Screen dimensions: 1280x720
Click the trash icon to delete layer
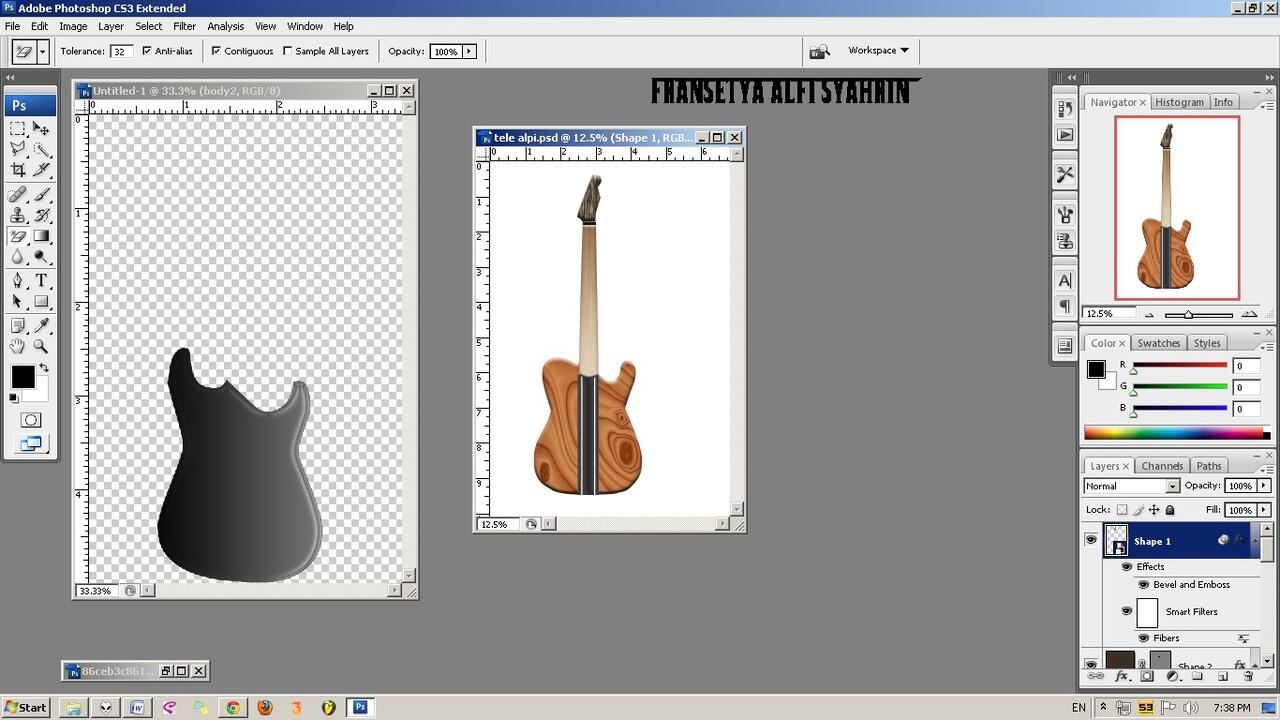[1248, 677]
